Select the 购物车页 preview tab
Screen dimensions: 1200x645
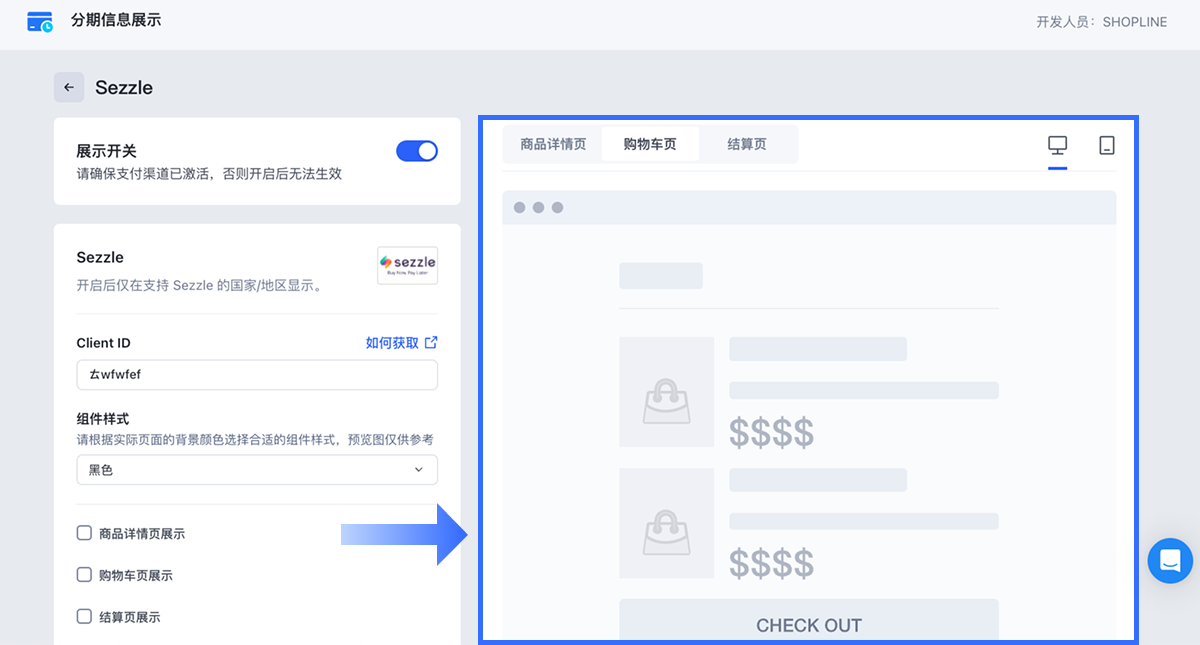point(650,144)
